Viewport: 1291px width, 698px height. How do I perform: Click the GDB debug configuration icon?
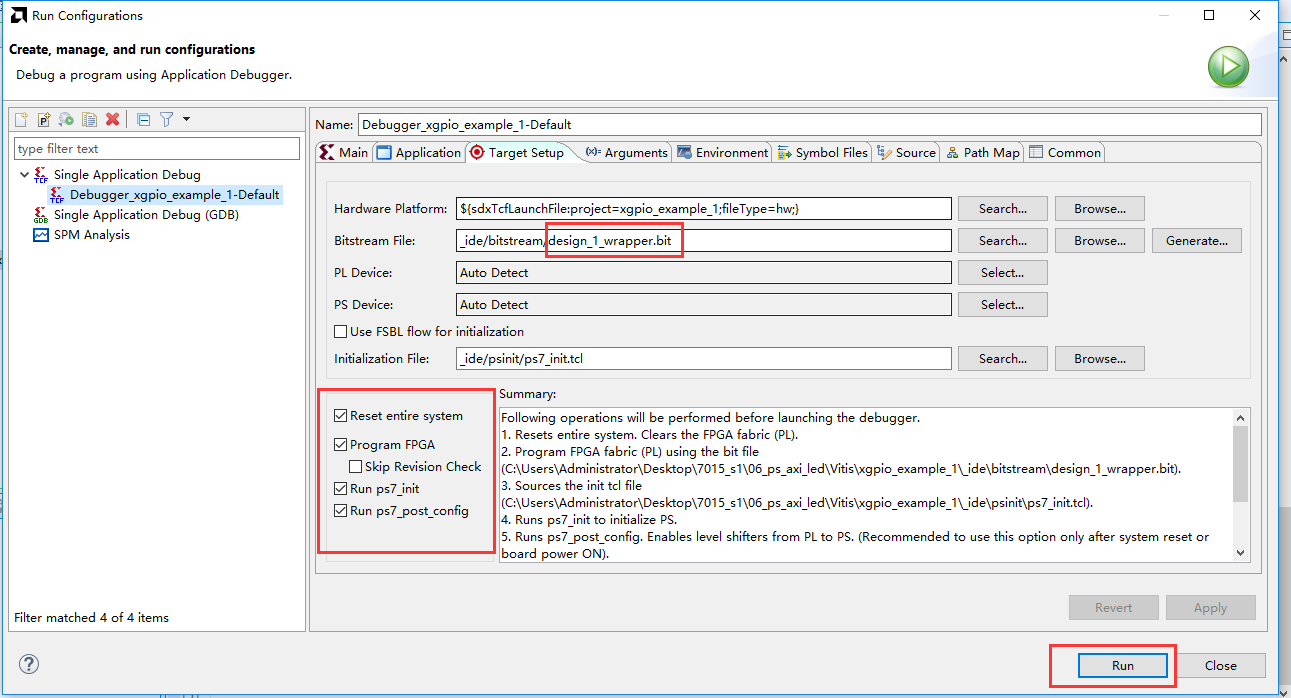41,215
